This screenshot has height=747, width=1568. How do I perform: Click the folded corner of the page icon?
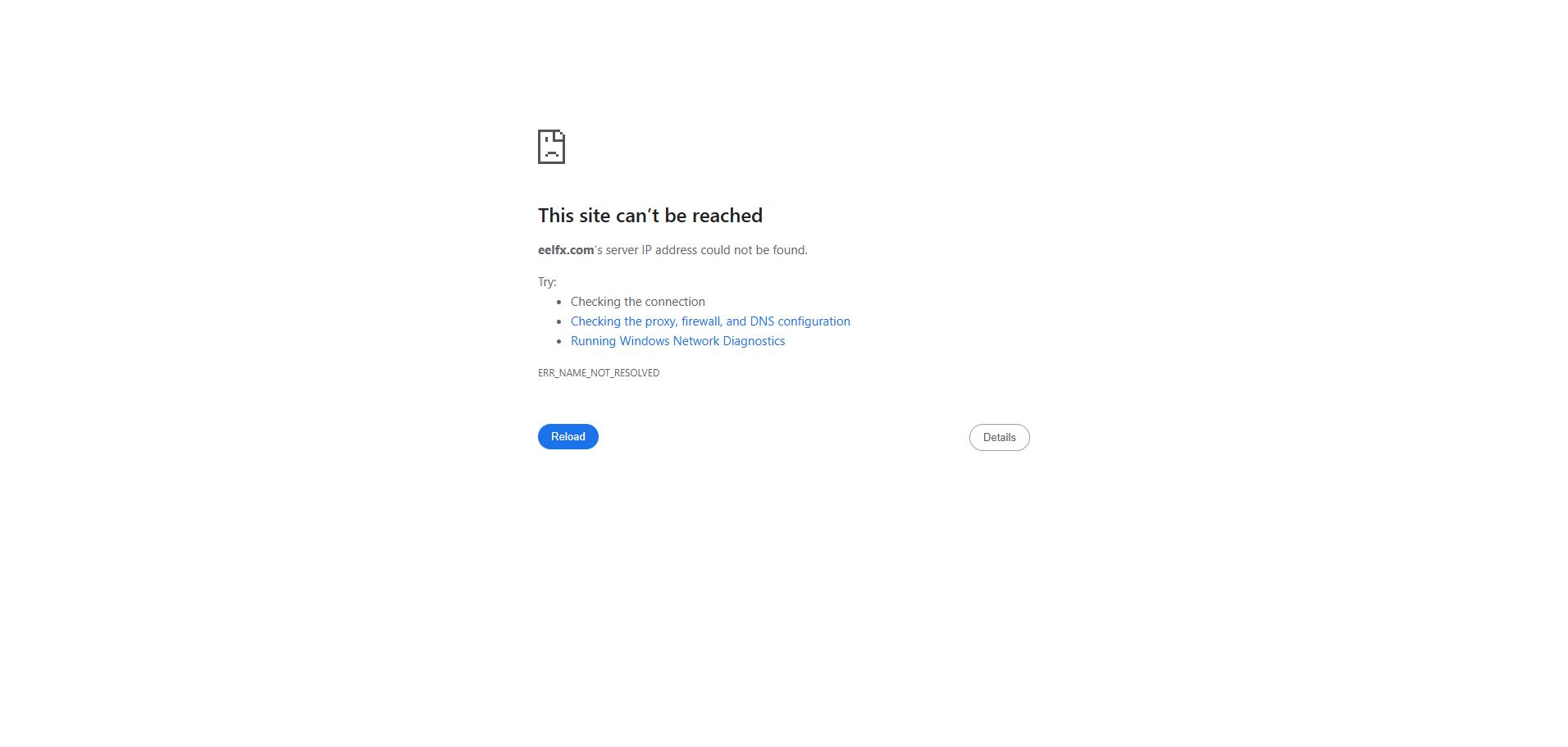(x=559, y=135)
